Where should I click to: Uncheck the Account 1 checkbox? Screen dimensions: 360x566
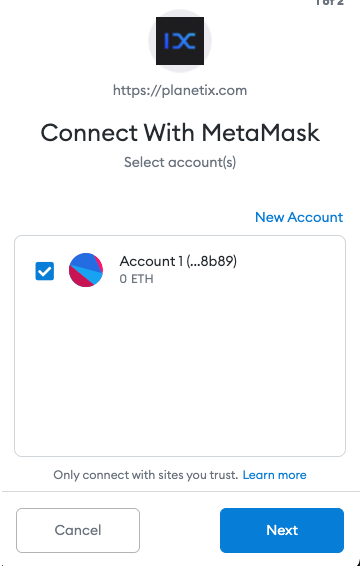(45, 271)
